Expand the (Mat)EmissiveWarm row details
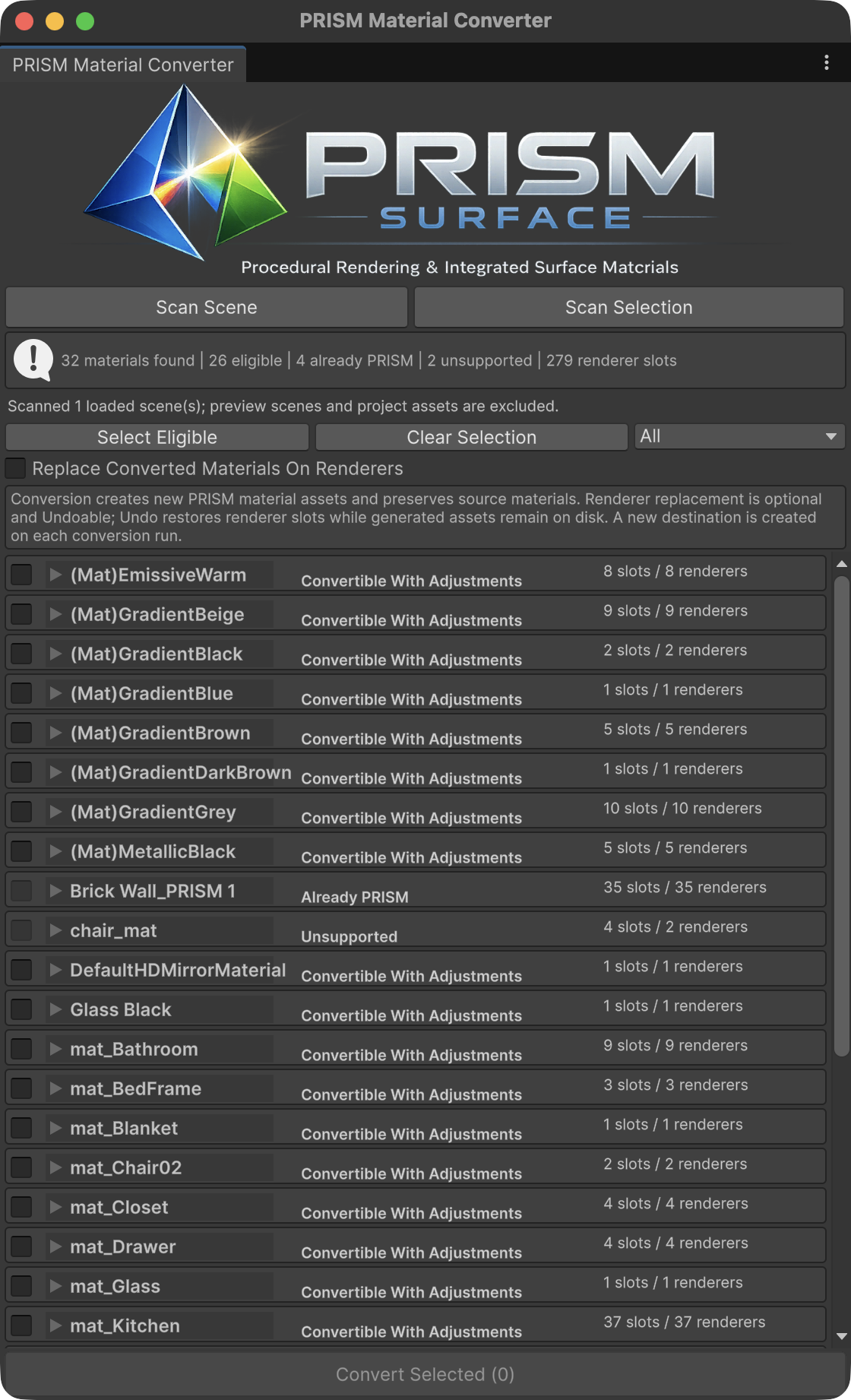 (55, 575)
